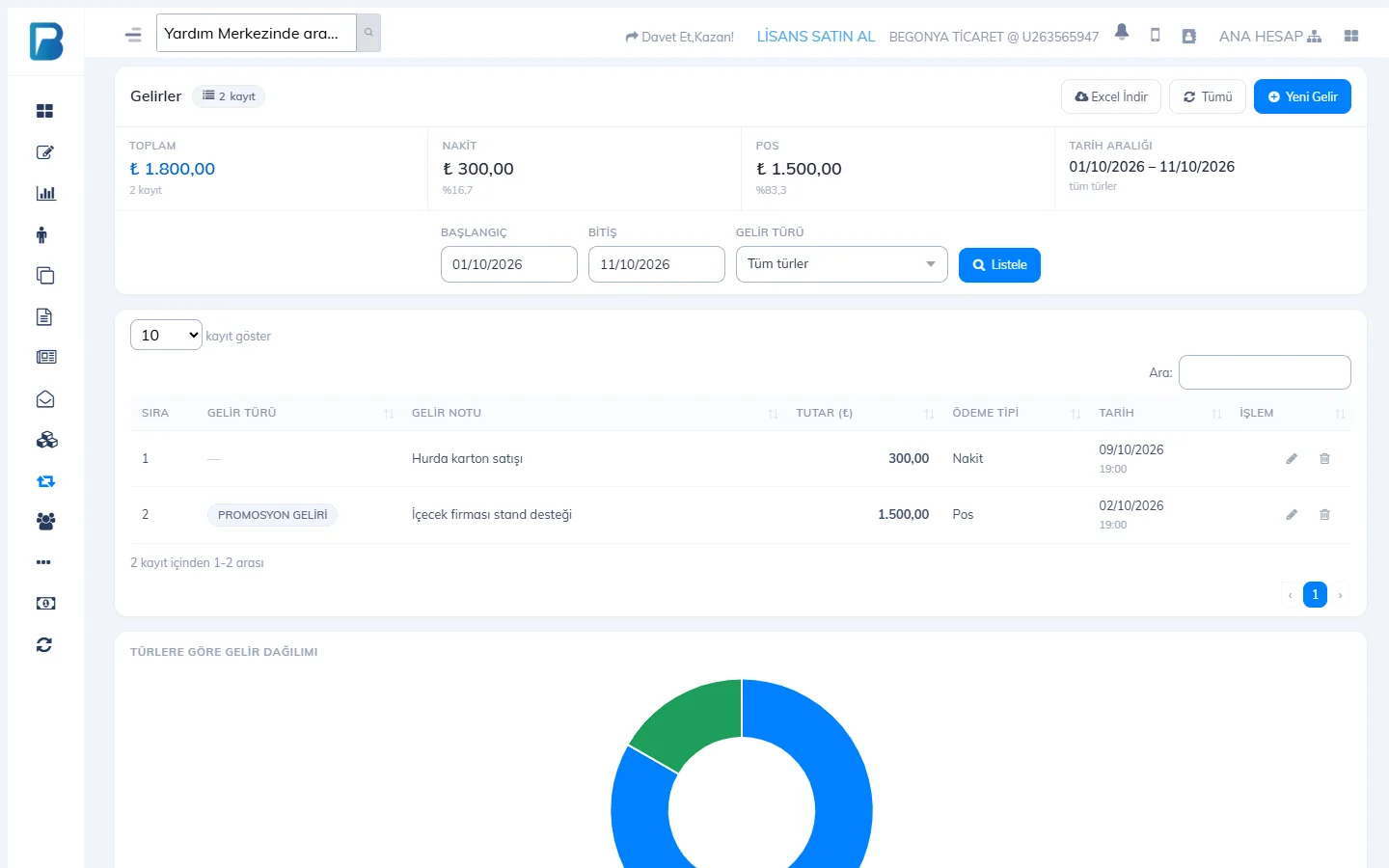Click the open envelope sidebar icon
1389x868 pixels.
tap(45, 398)
